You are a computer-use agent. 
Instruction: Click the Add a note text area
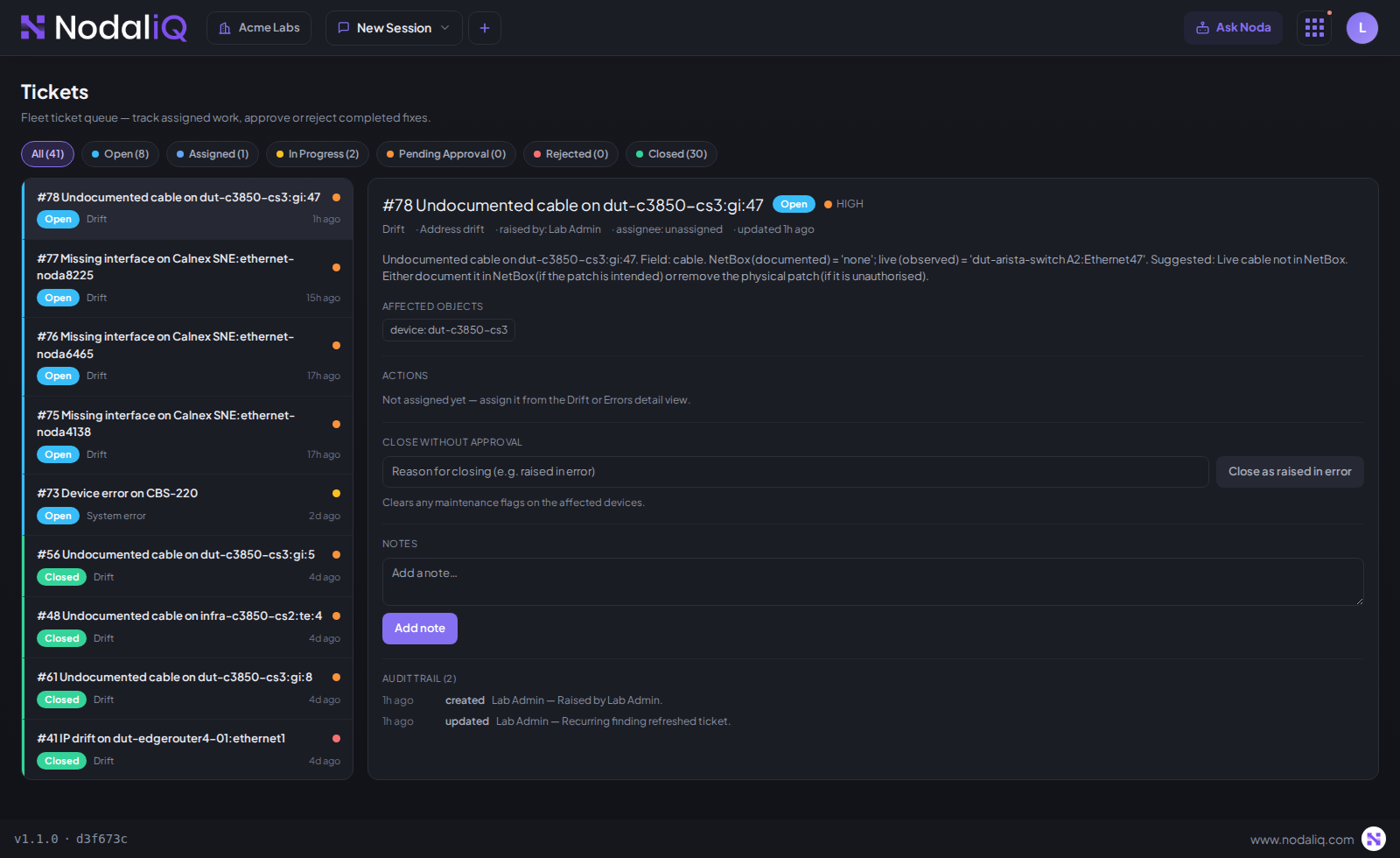point(873,581)
